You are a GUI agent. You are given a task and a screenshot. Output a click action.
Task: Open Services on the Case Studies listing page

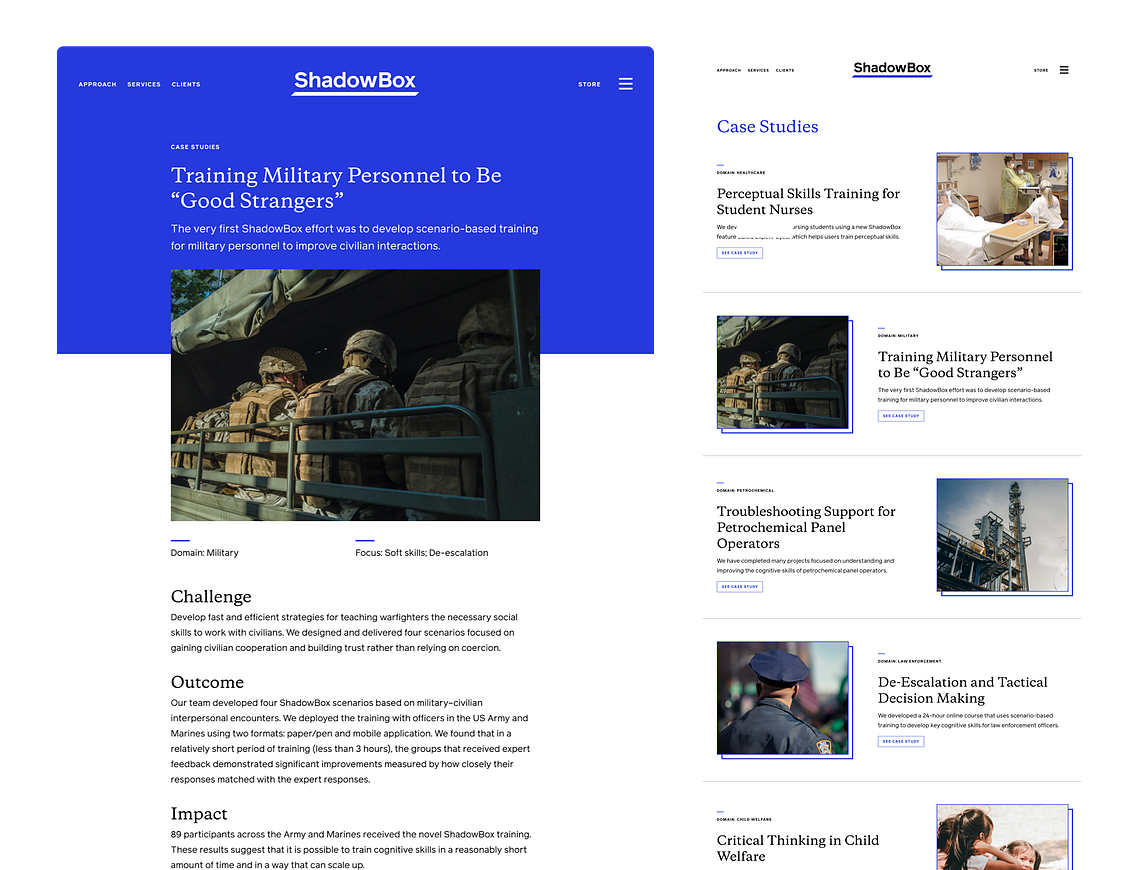coord(758,70)
